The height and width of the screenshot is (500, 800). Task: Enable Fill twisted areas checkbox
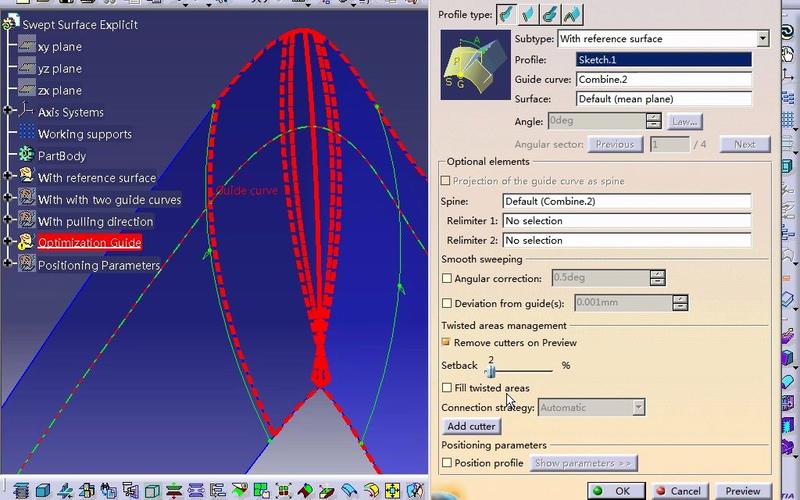point(447,388)
